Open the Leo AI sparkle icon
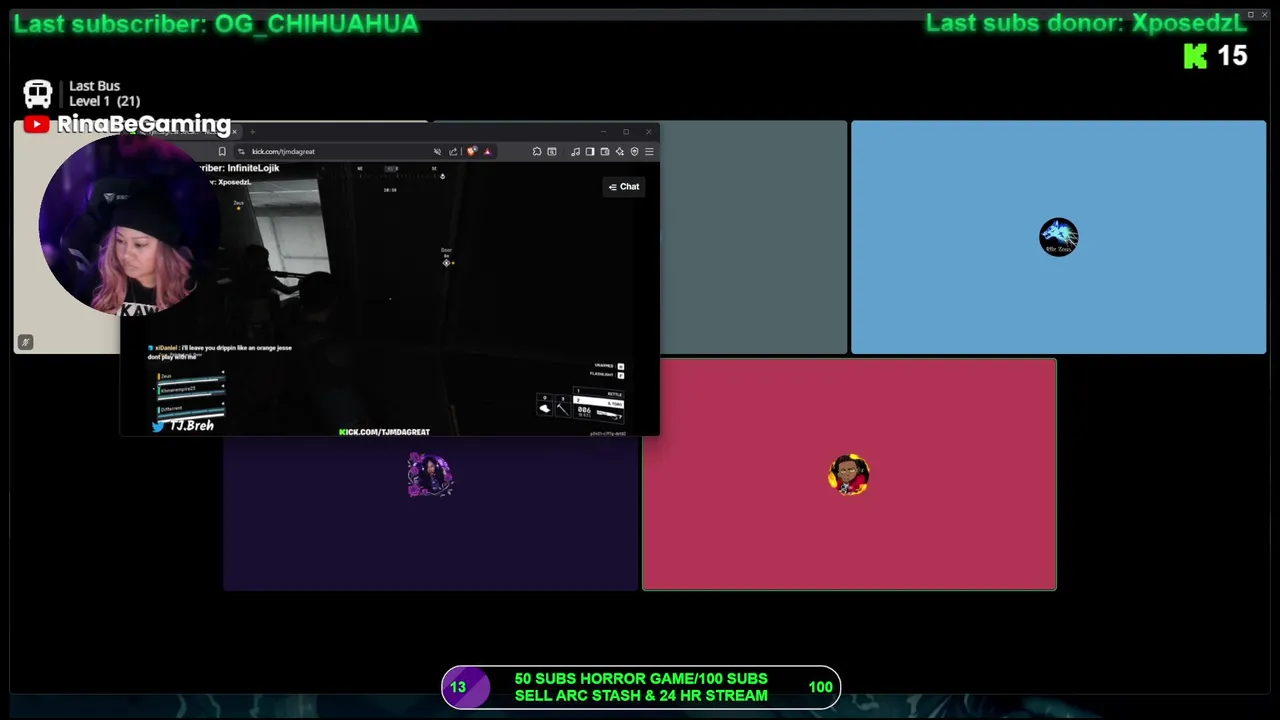 (x=620, y=152)
